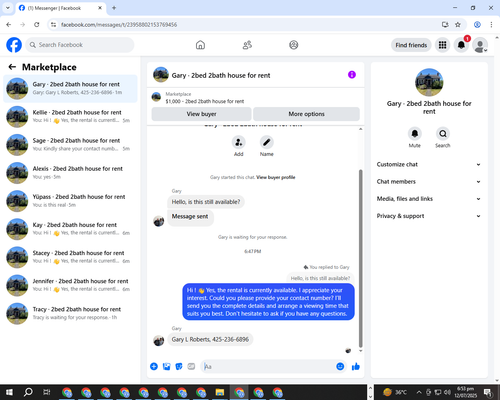Open Chrome profile icon in toolbar
Viewport: 500px width, 400px height.
[x=477, y=25]
